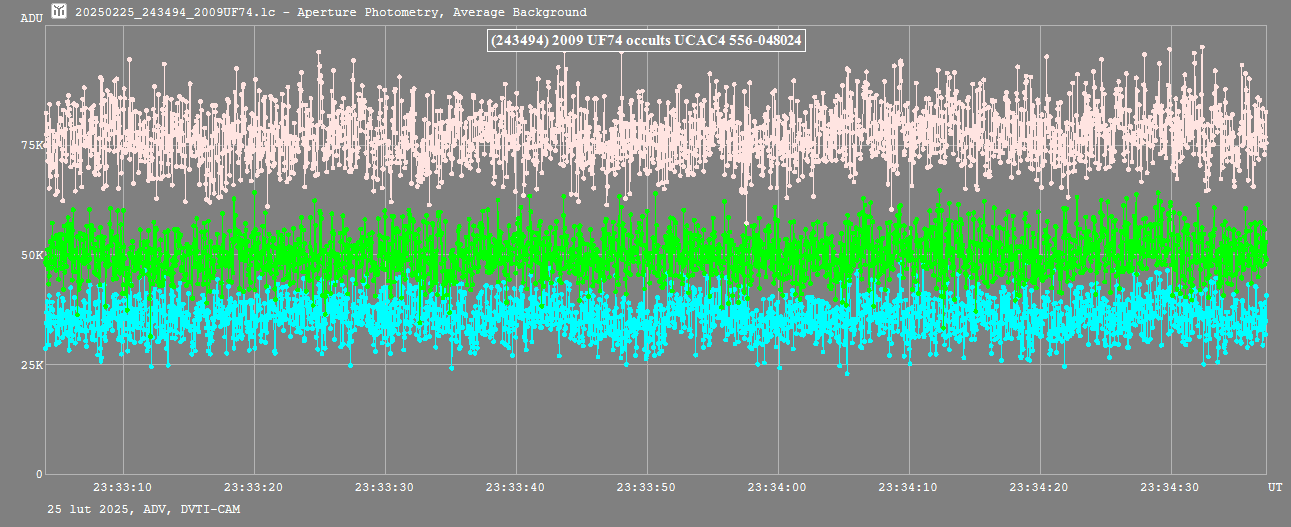Click the UT axis label
The width and height of the screenshot is (1291, 527).
(x=1275, y=487)
